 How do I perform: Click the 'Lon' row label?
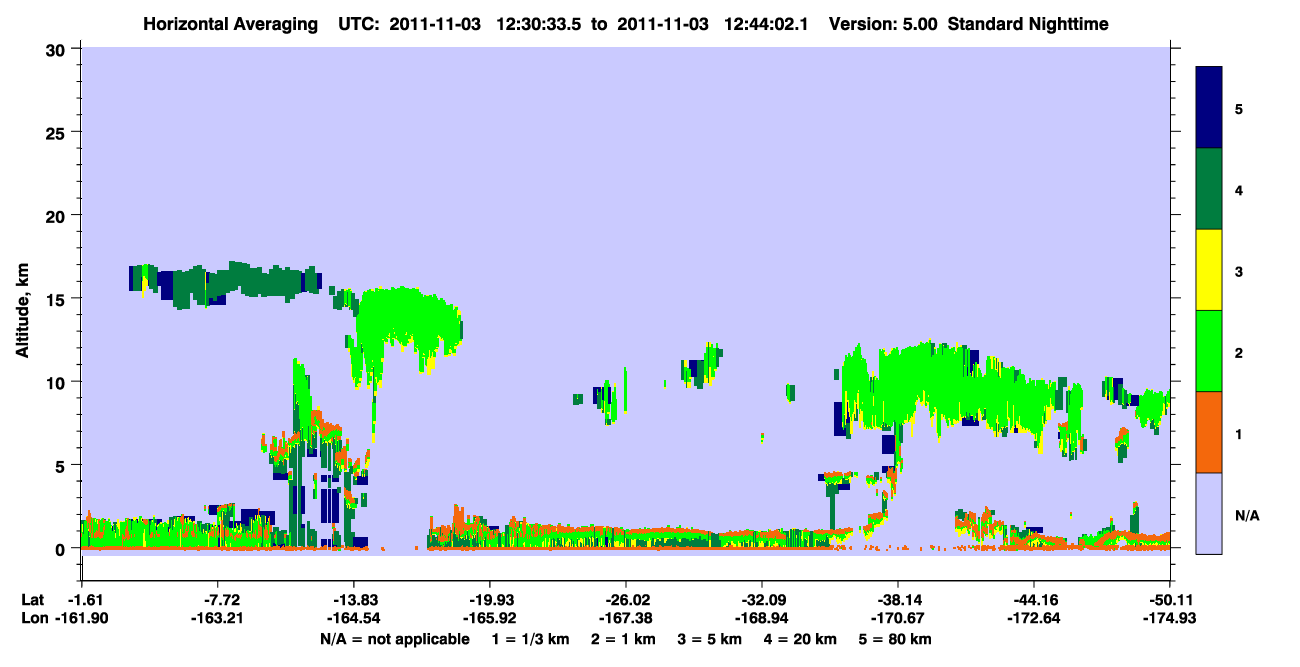[x=34, y=618]
